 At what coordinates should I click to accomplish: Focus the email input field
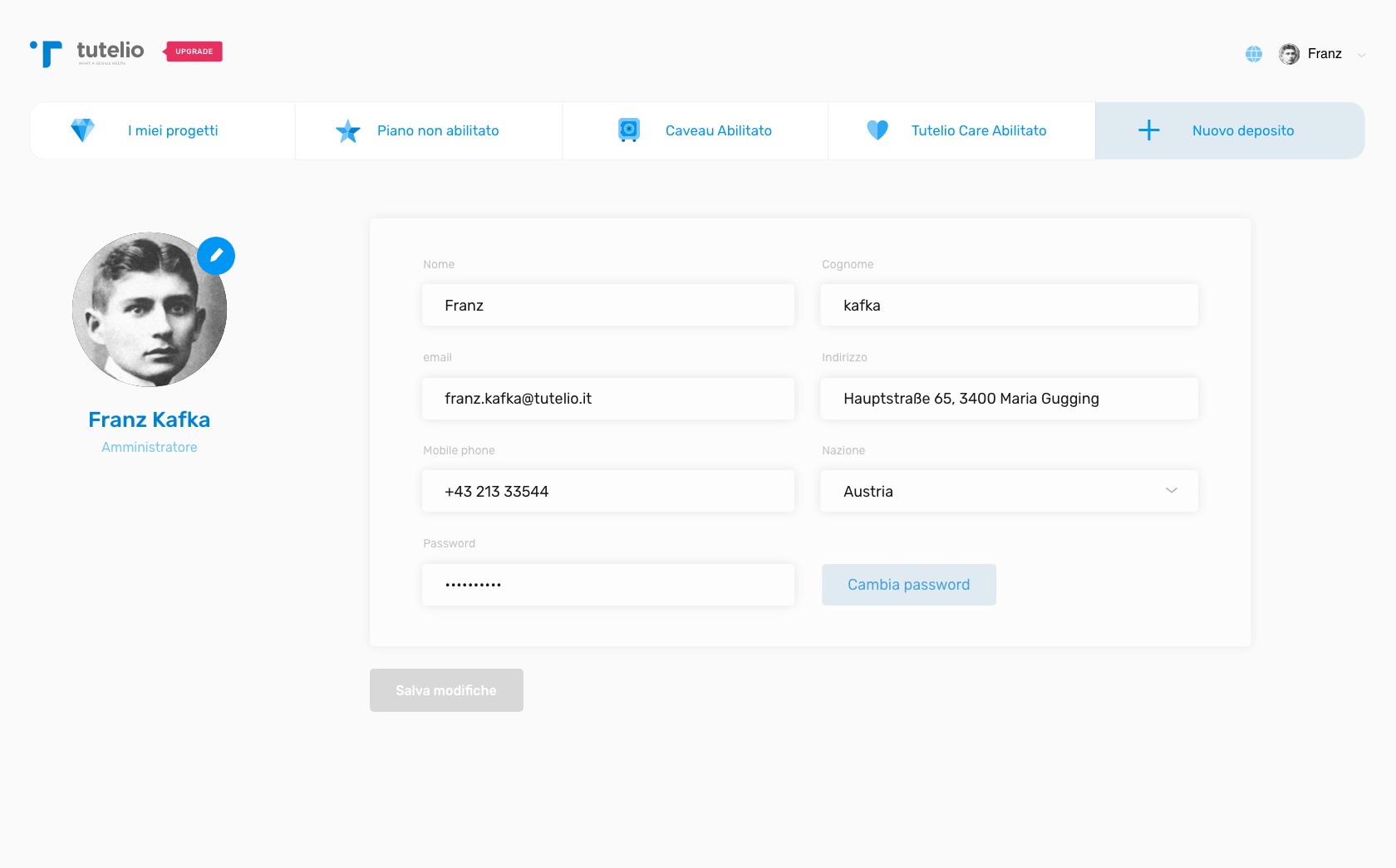point(607,399)
